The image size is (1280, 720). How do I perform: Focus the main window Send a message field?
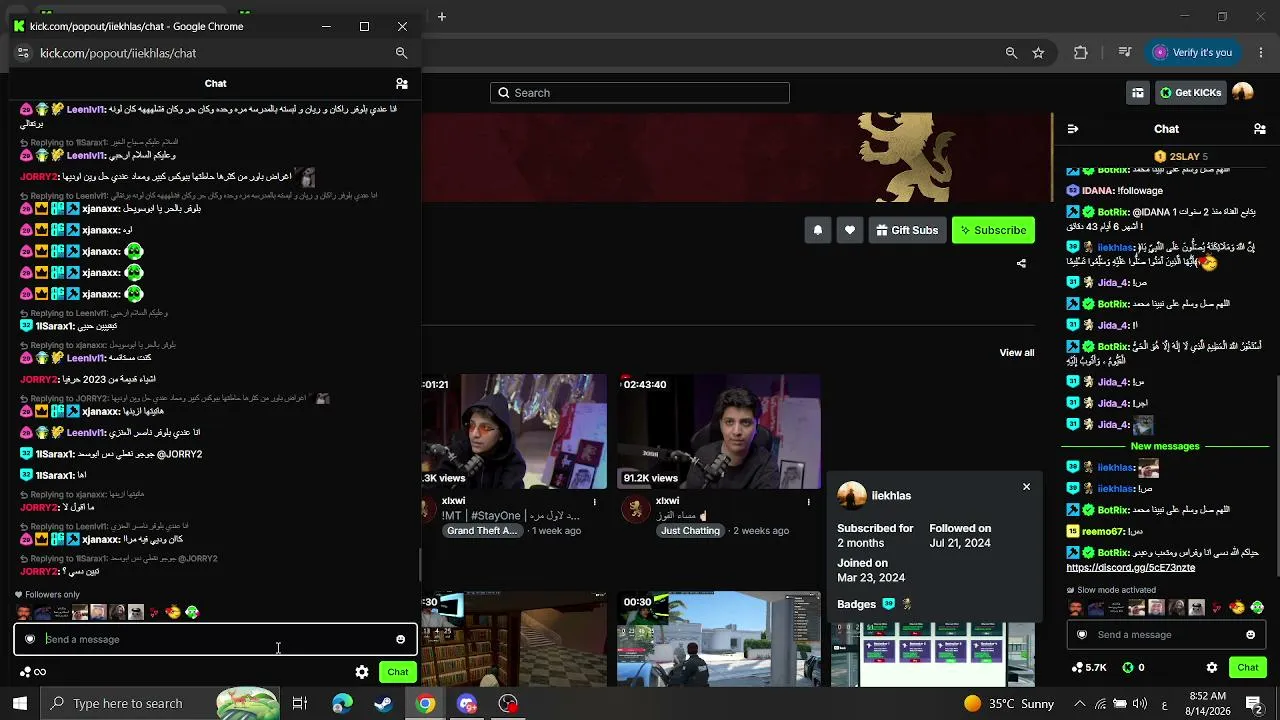(1165, 635)
